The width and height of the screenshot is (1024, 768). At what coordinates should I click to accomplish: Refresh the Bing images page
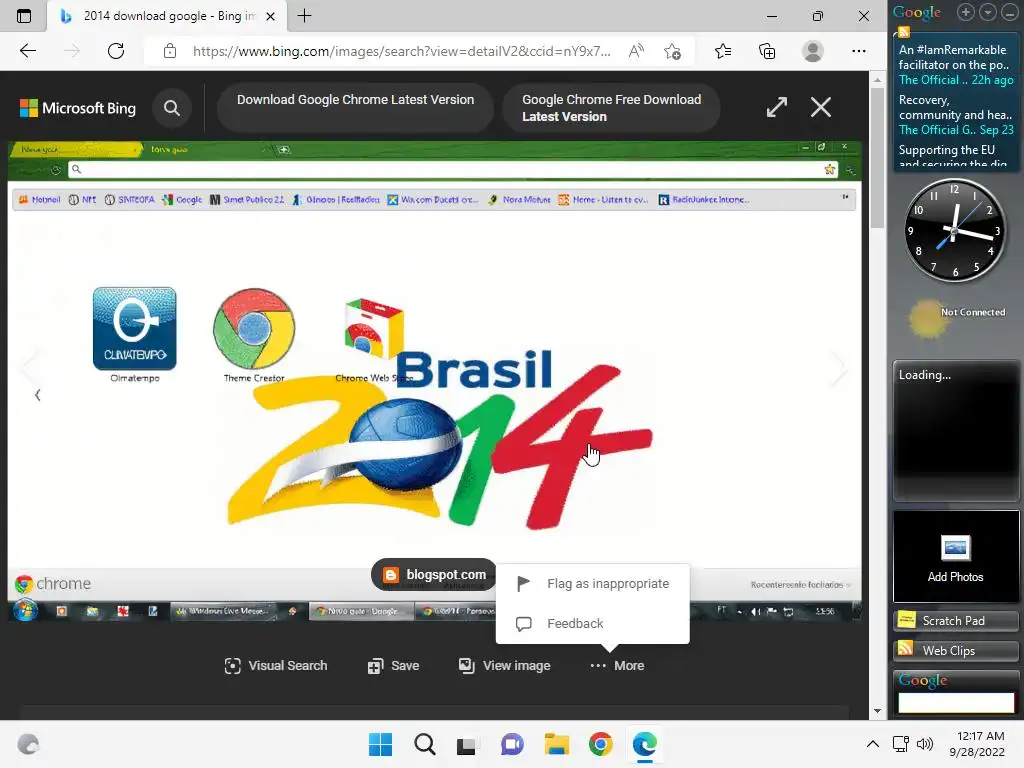pos(116,51)
